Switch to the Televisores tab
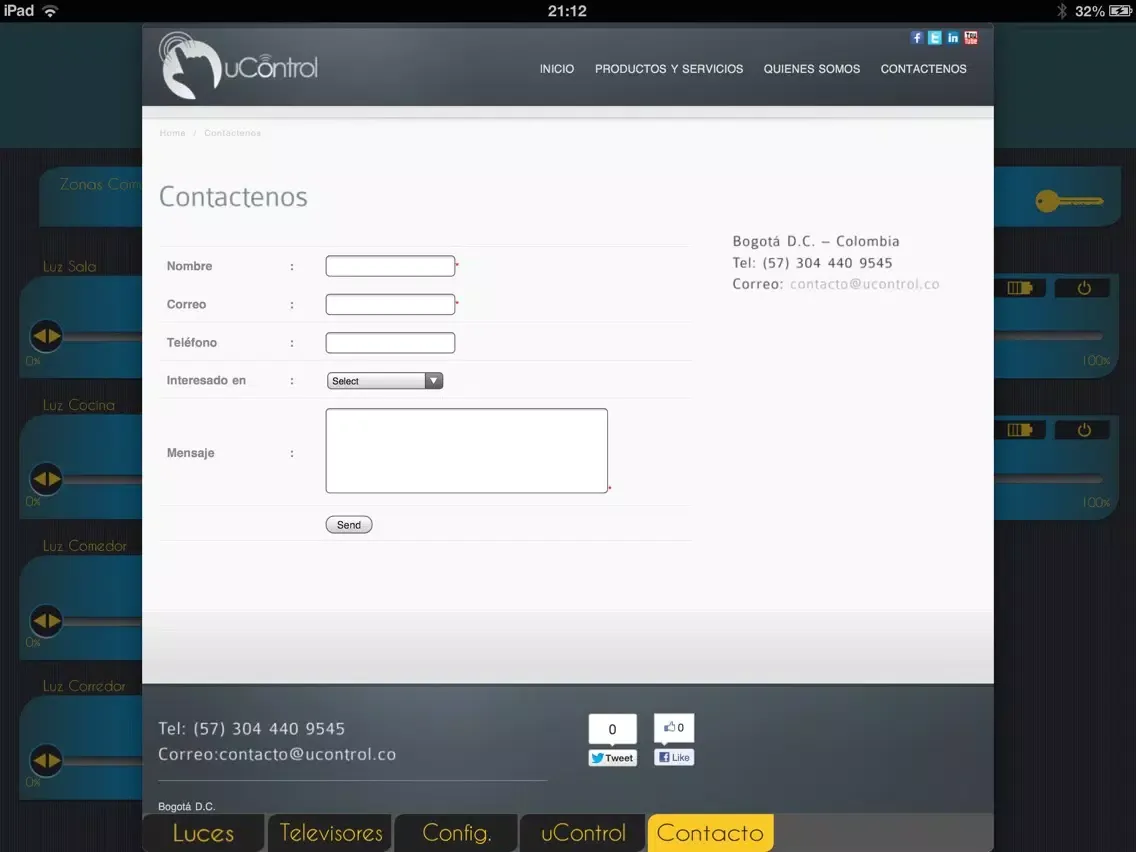Screen dimensions: 1136x852 [x=331, y=833]
